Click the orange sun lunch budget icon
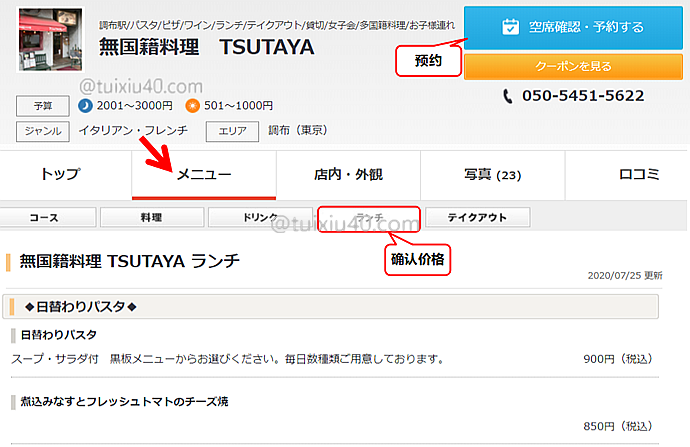 pyautogui.click(x=192, y=106)
